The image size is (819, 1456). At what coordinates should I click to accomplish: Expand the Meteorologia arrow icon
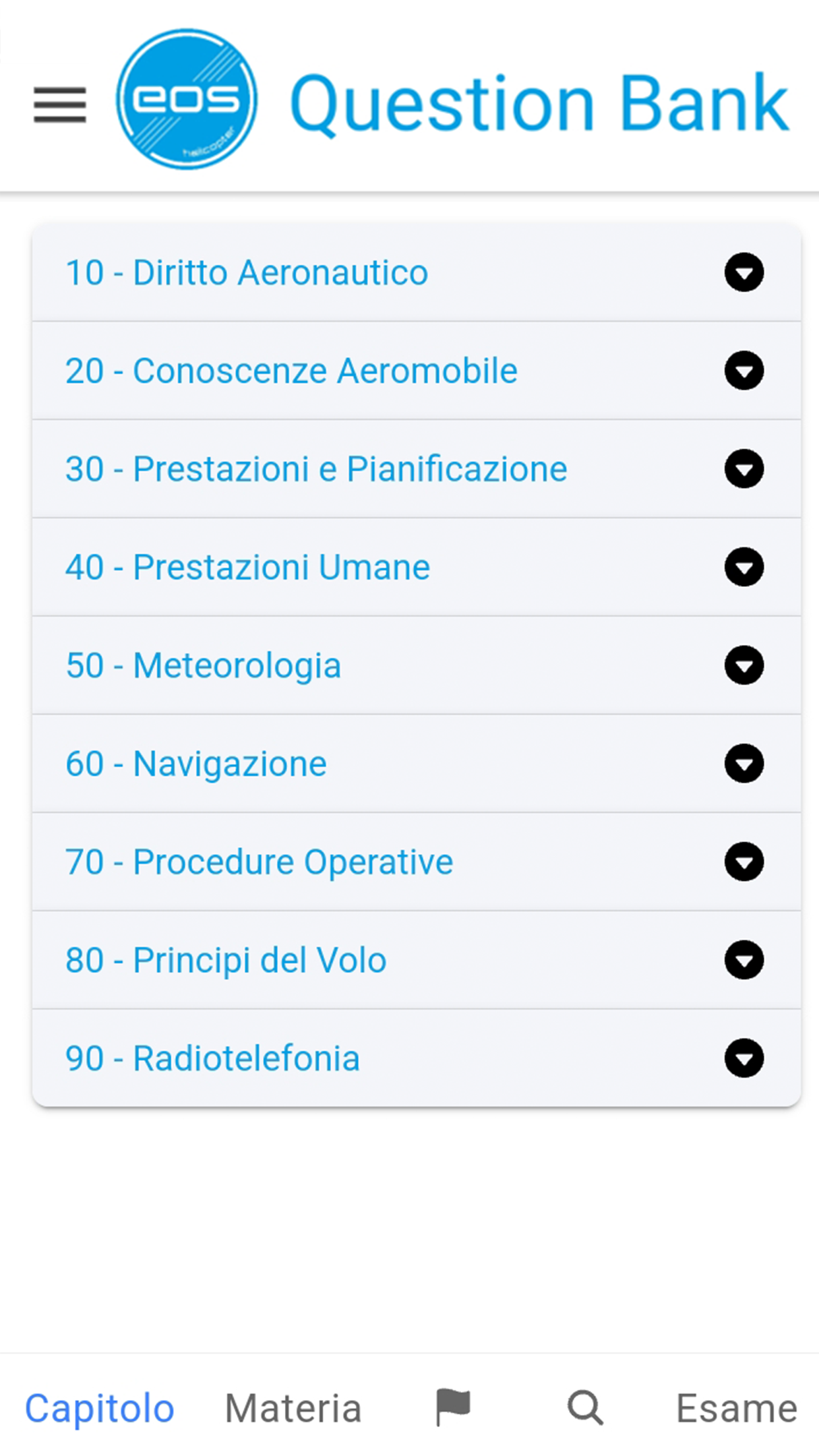744,665
